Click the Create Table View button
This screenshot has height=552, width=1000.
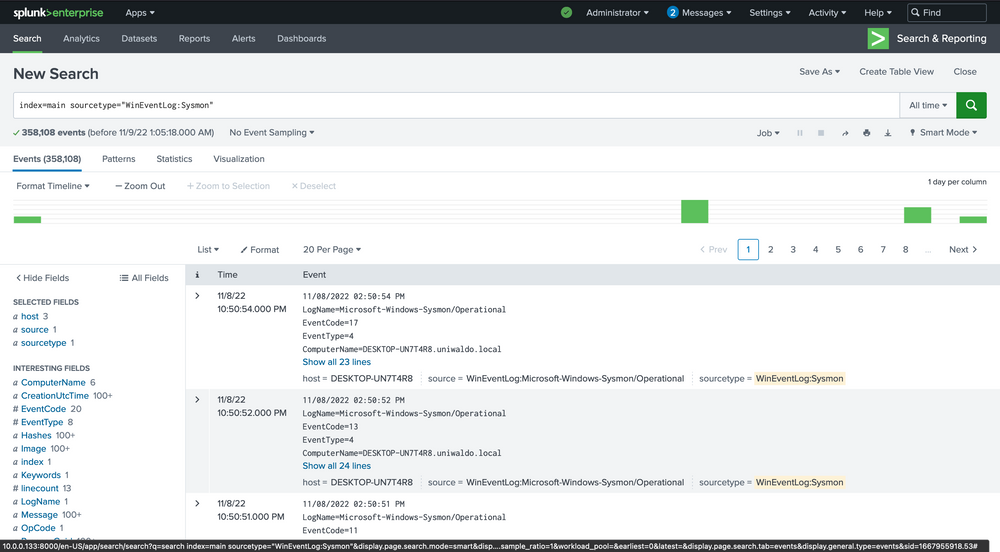click(x=896, y=72)
